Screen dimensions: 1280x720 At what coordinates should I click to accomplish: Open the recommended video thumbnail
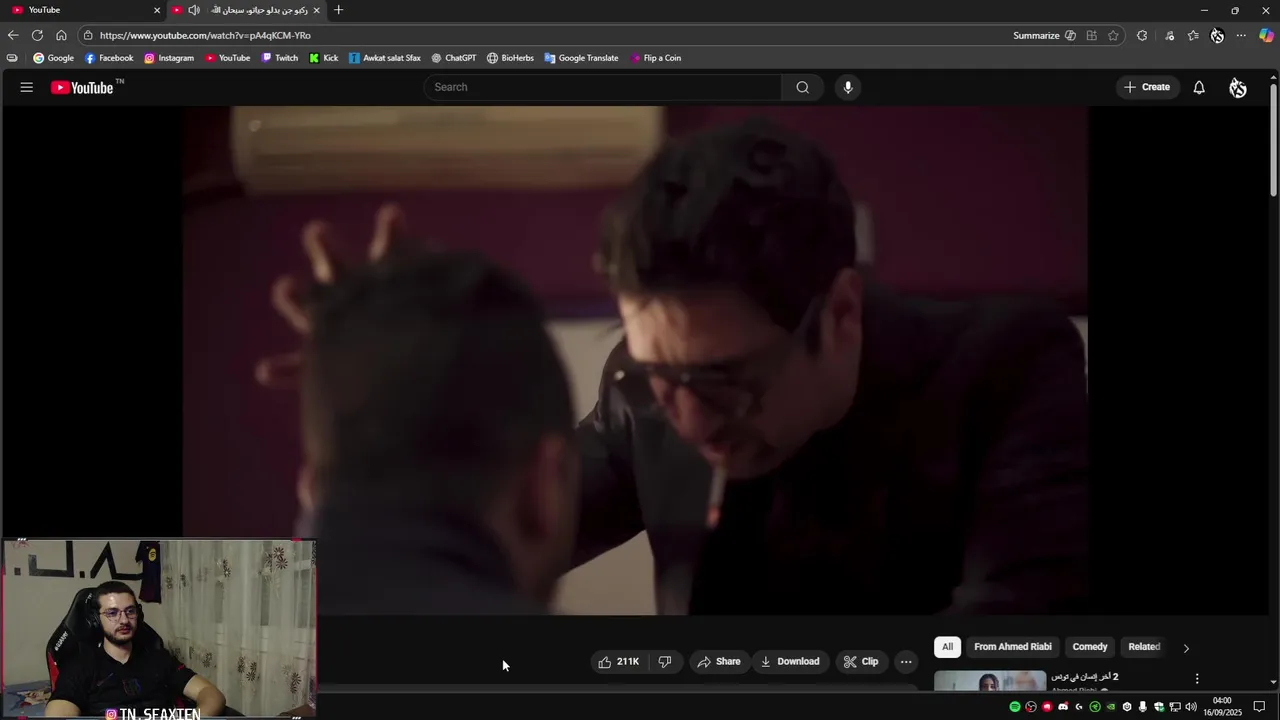(990, 681)
